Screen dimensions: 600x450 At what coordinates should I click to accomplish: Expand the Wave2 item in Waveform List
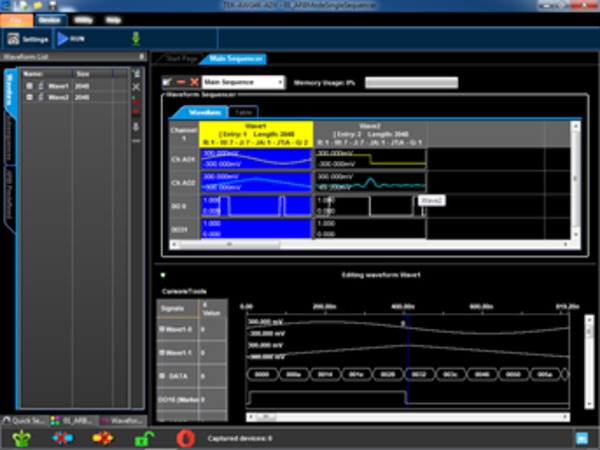coord(30,97)
